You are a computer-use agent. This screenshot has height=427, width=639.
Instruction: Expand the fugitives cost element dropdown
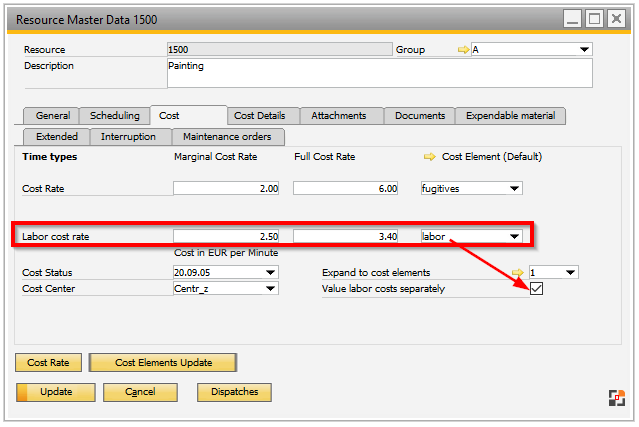[514, 188]
